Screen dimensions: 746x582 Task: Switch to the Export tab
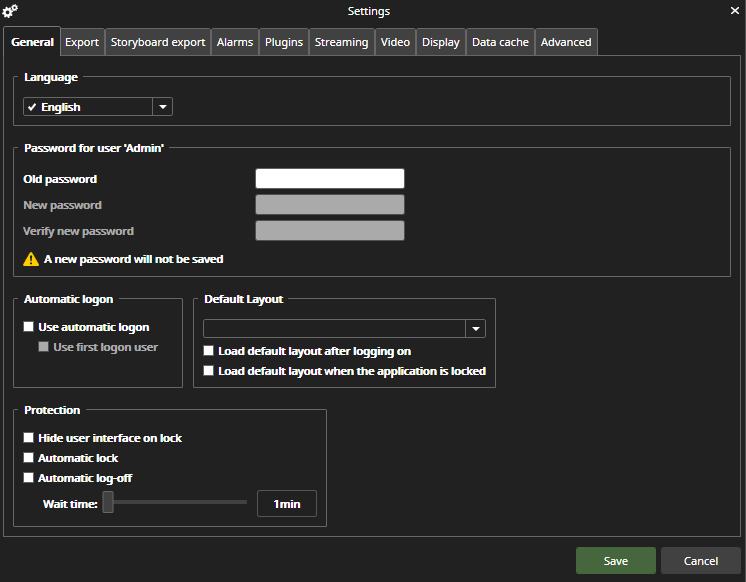tap(82, 42)
